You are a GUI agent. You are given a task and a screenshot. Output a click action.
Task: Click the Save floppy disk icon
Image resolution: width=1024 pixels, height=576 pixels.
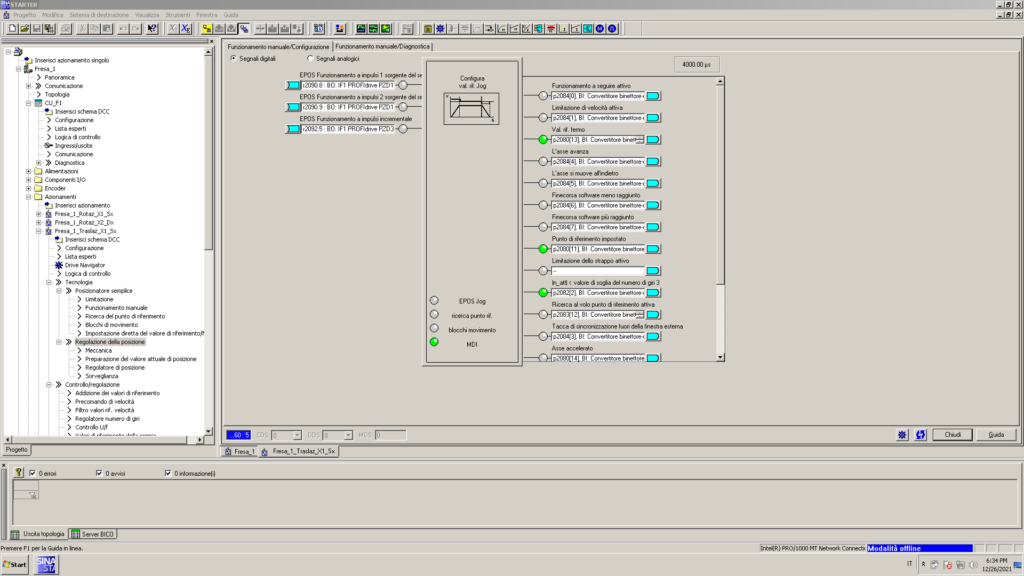coord(37,29)
